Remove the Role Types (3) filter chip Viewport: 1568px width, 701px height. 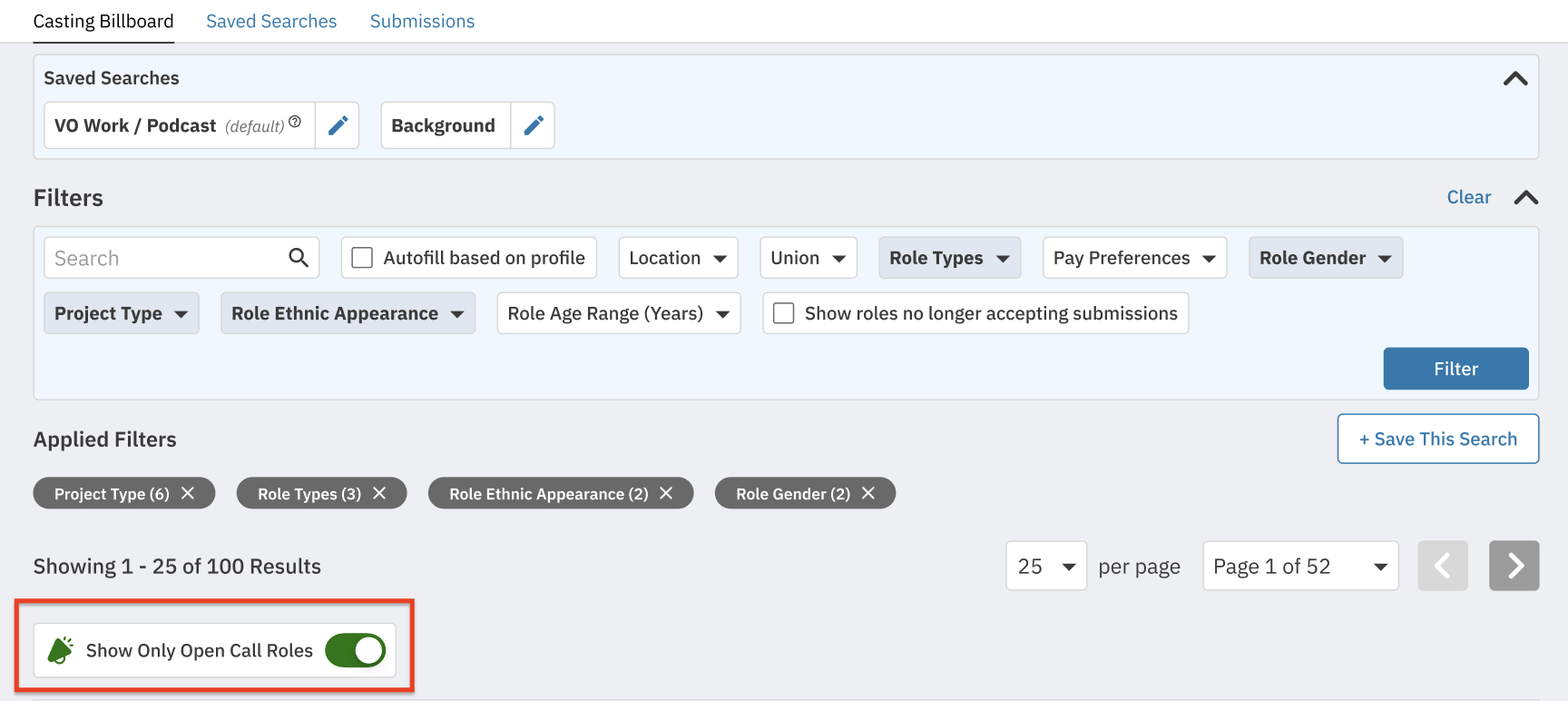[x=379, y=493]
